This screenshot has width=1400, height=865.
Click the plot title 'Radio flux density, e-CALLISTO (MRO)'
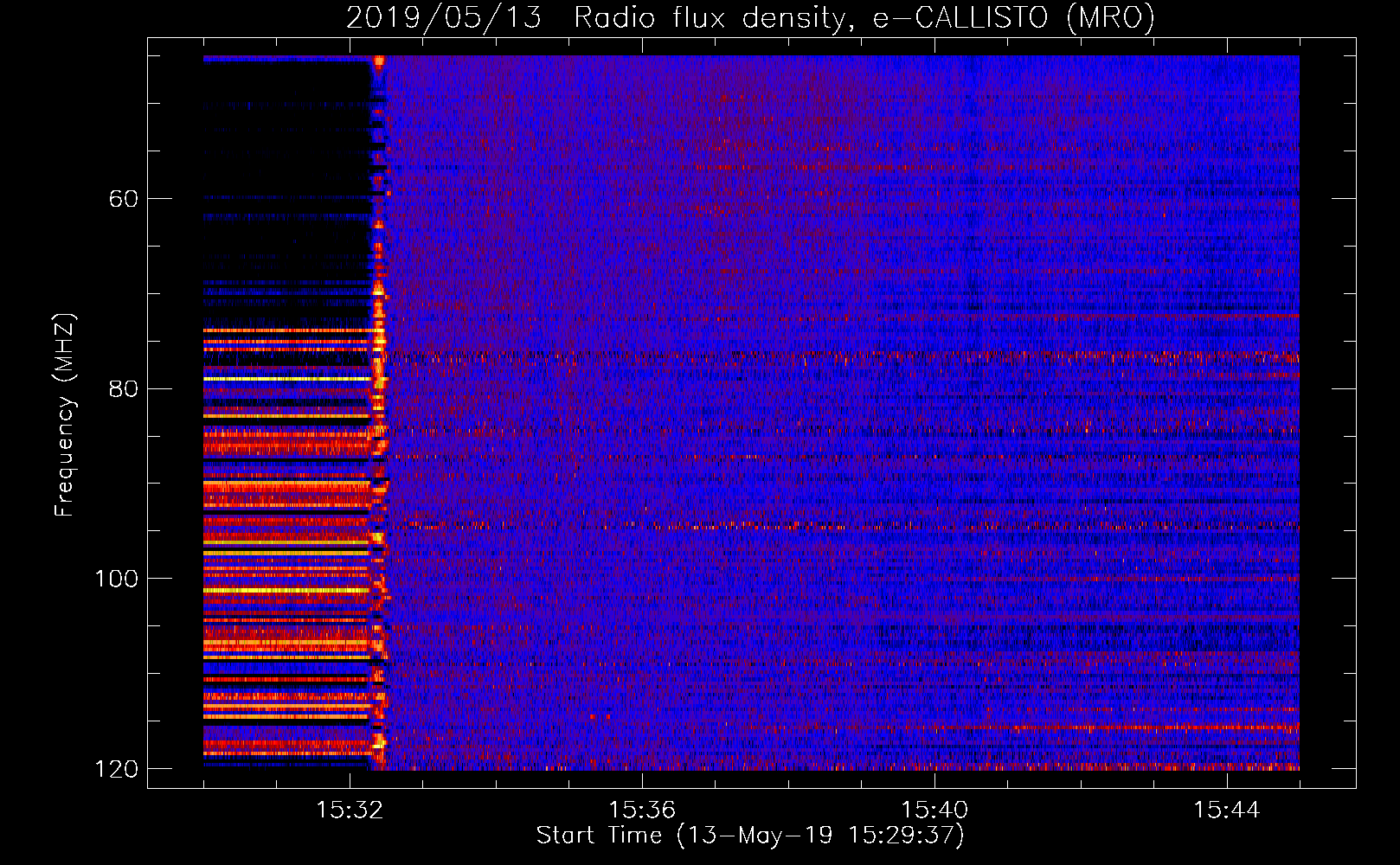(x=864, y=17)
